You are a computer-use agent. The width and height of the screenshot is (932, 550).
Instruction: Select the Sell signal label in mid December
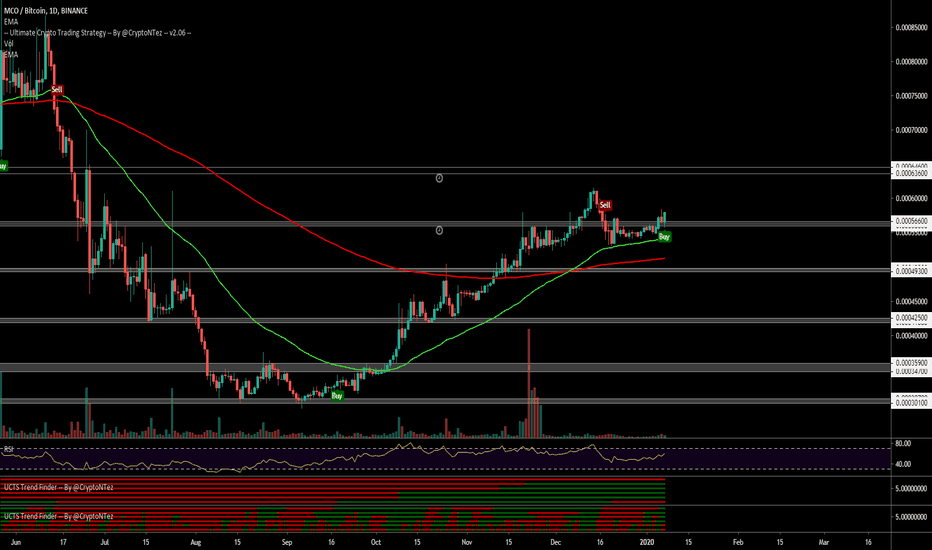point(605,205)
